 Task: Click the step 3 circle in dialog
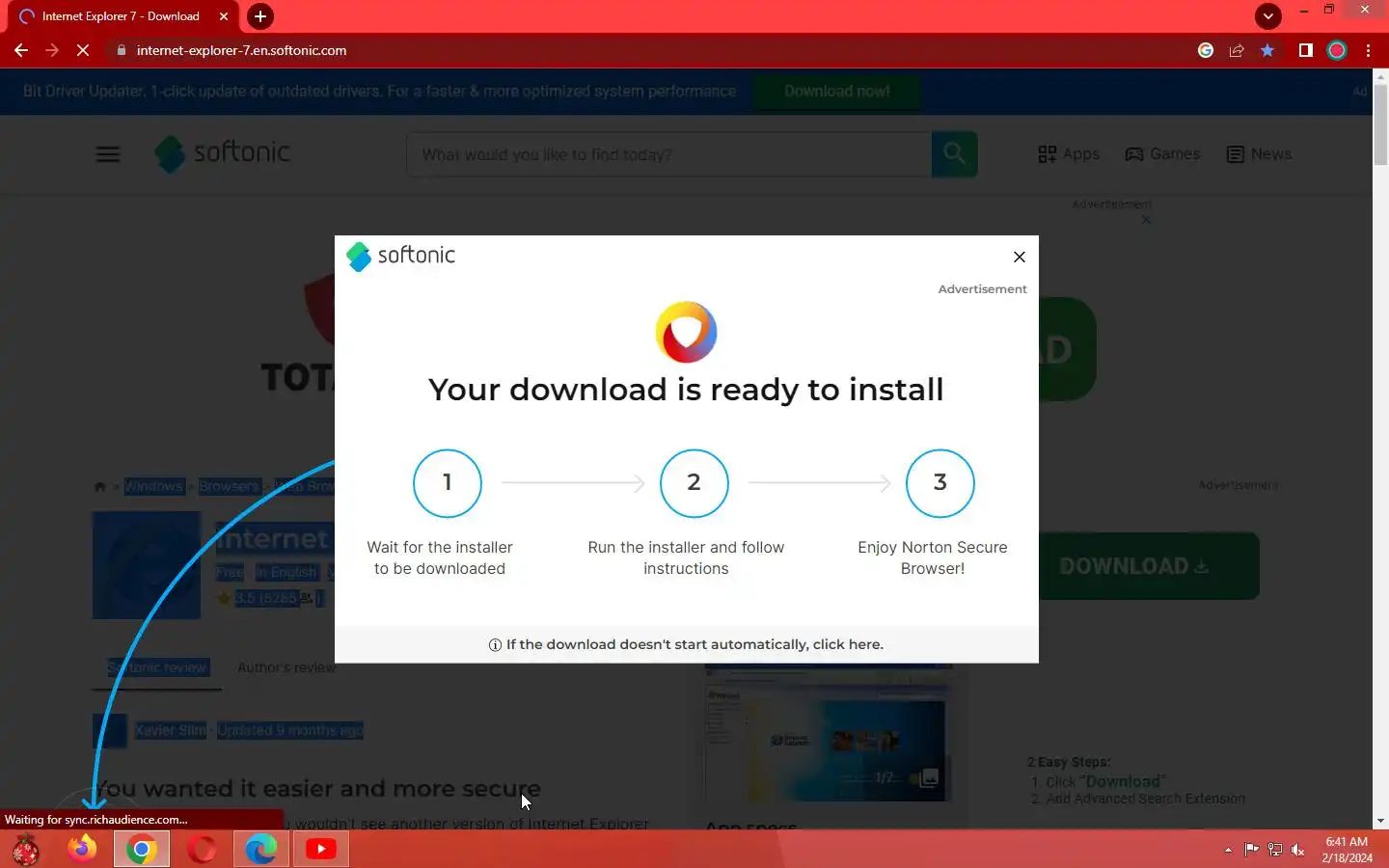pos(940,483)
